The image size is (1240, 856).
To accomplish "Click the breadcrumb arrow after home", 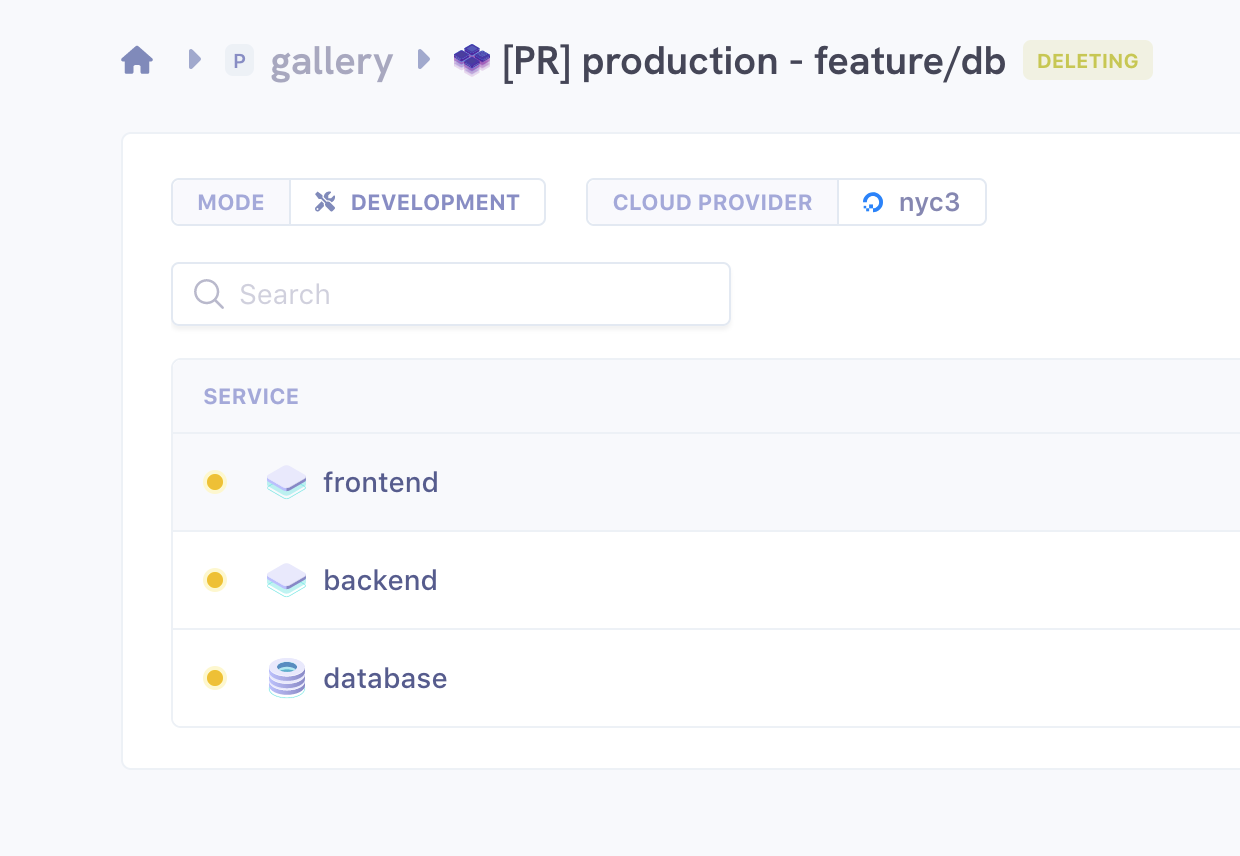I will point(194,60).
